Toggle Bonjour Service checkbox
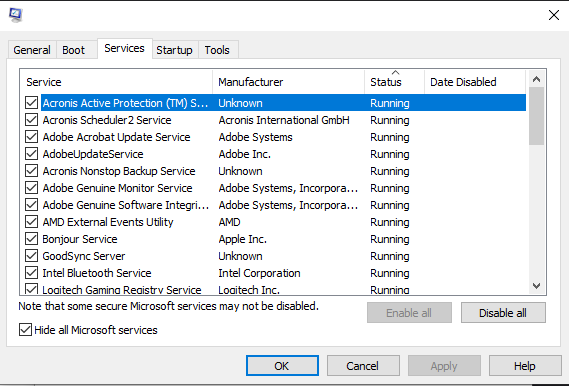The width and height of the screenshot is (569, 386). (32, 239)
